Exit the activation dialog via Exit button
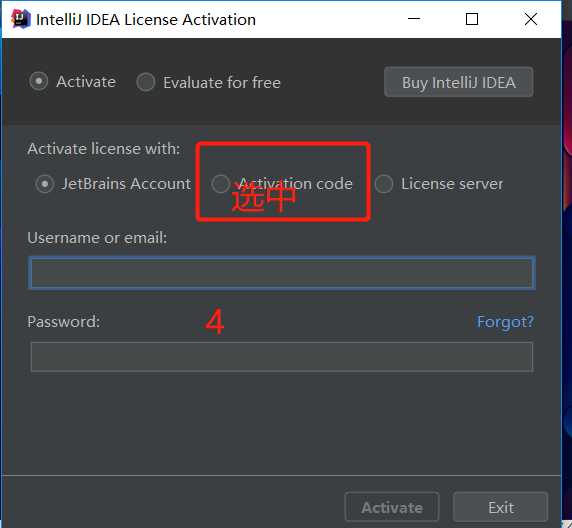572x528 pixels. [500, 507]
